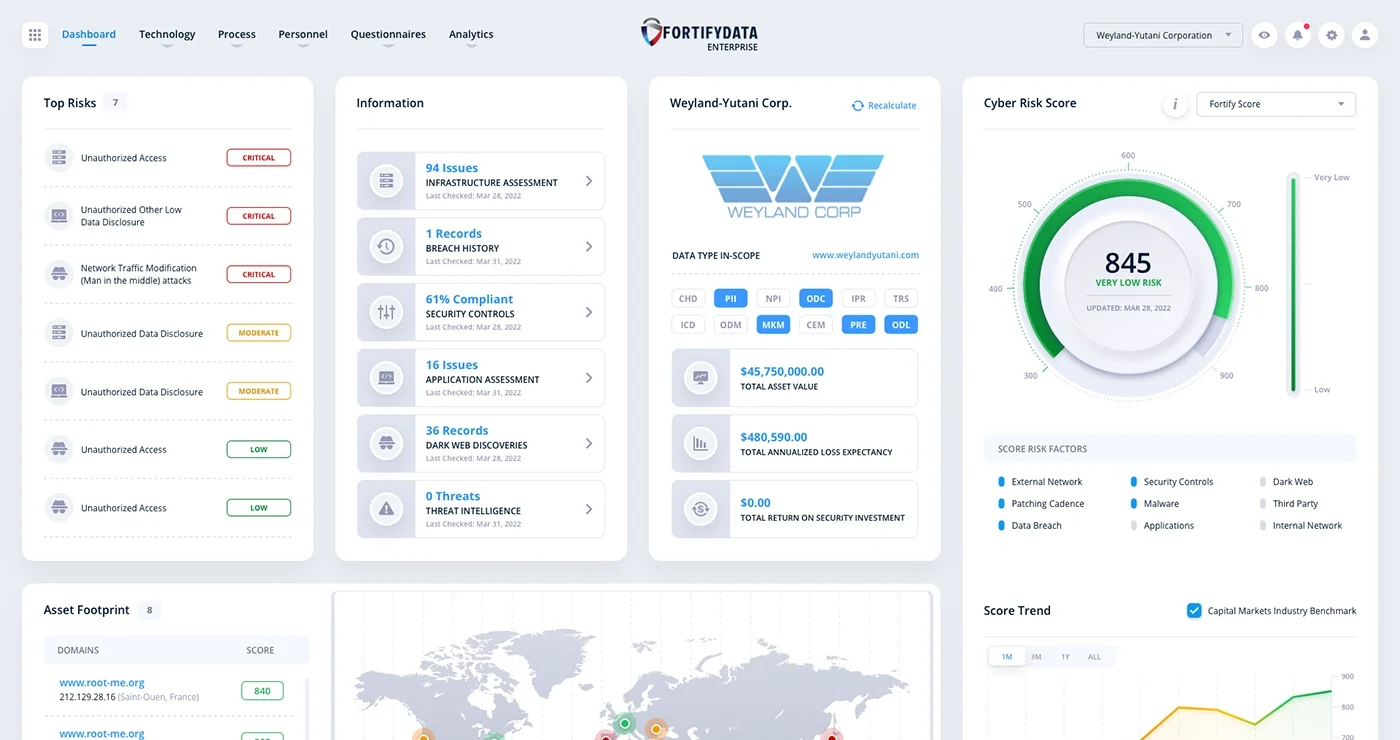Open www.weylandyutani.com link
Screen dimensions: 1400x740
865,255
